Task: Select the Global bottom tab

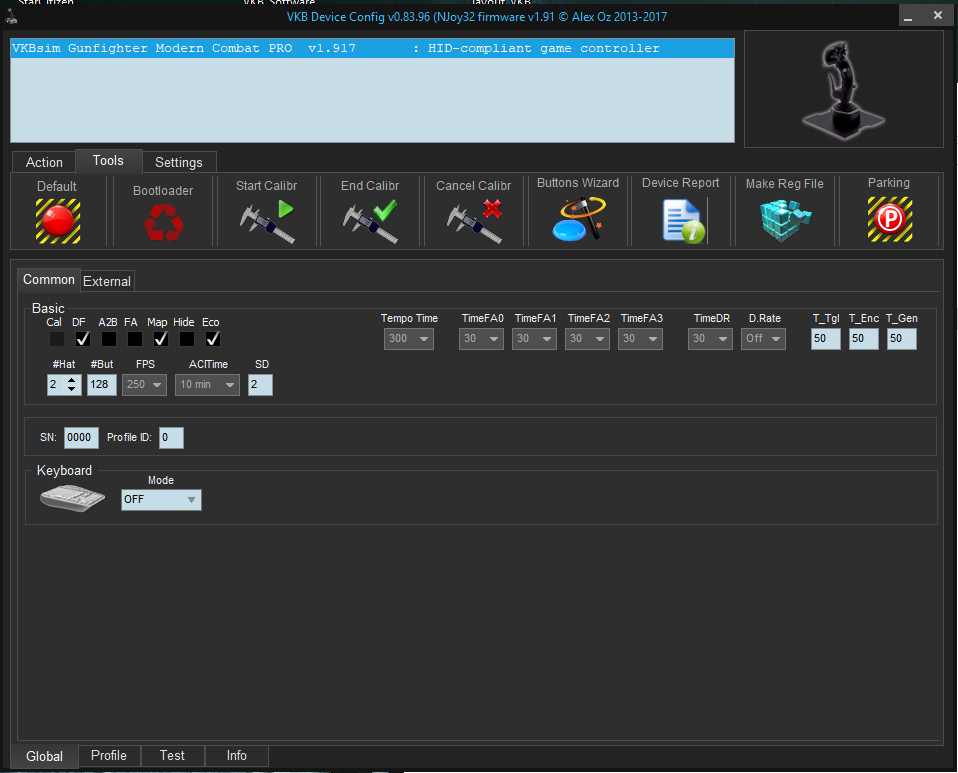Action: pos(45,757)
